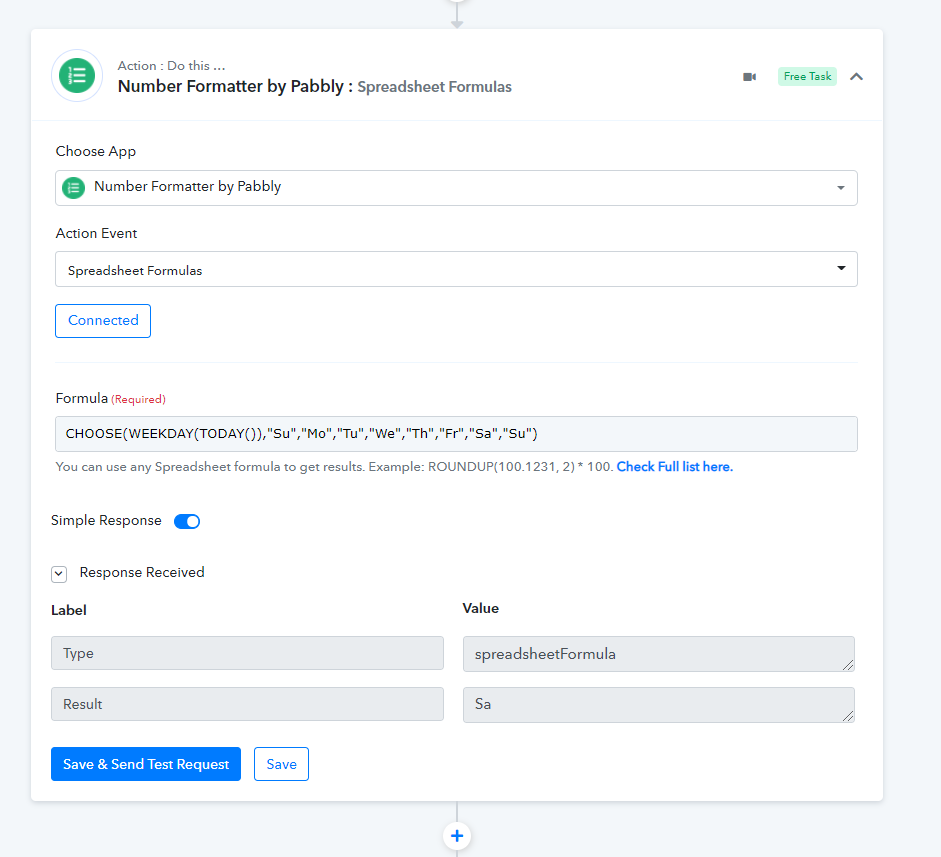941x857 pixels.
Task: Click the Type label field
Action: tap(247, 653)
